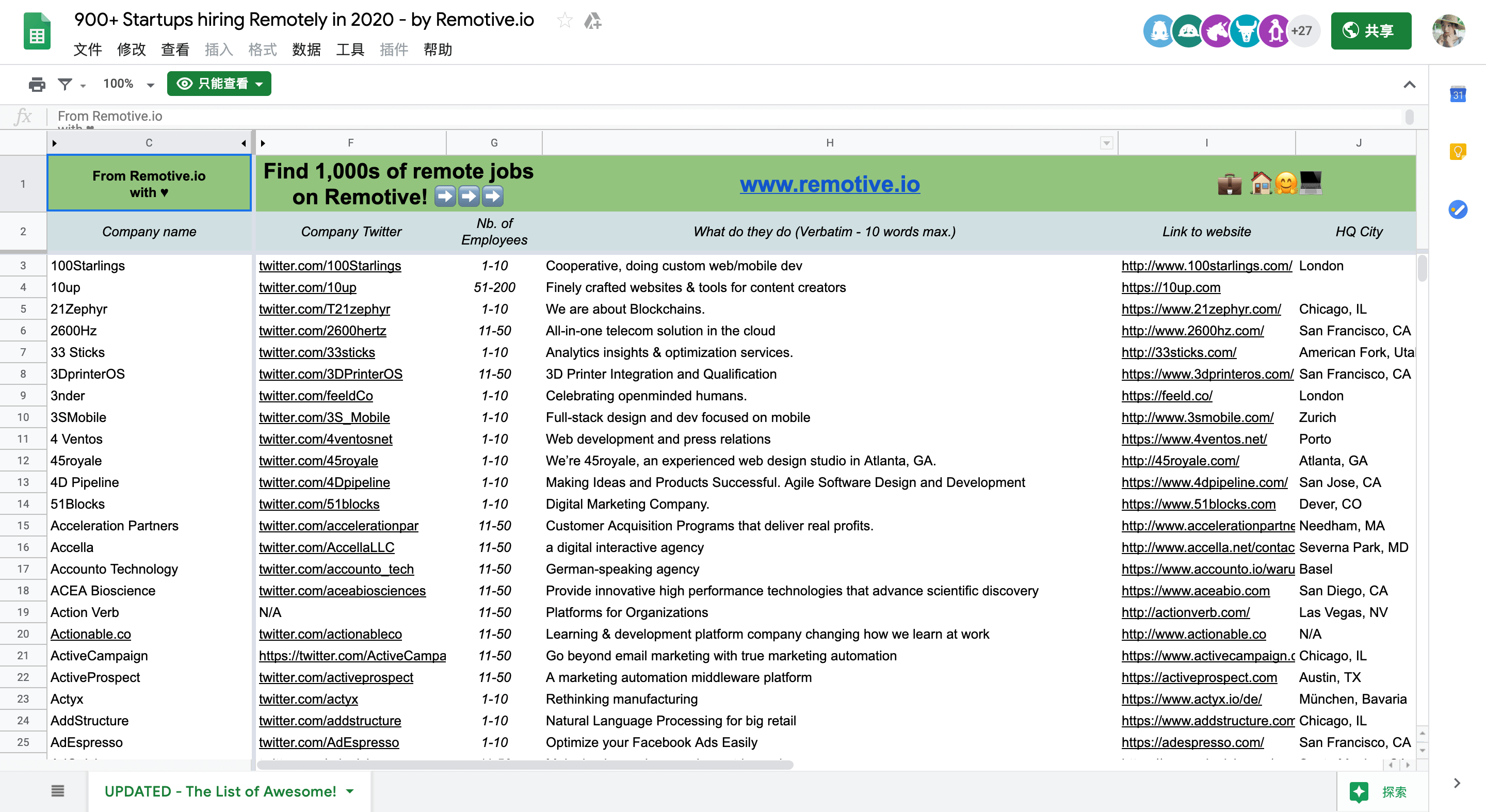Click the Google Sheets home icon
The height and width of the screenshot is (812, 1486).
coord(37,31)
